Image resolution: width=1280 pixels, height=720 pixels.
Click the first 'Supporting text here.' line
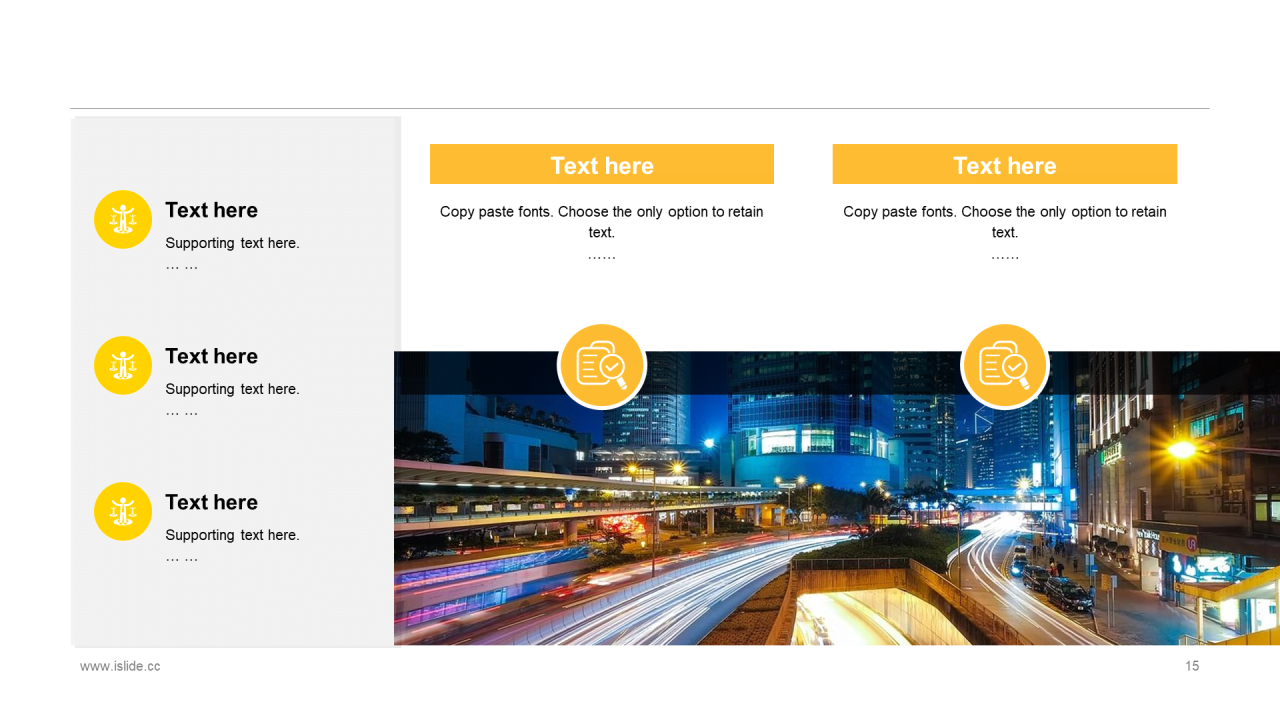point(232,243)
